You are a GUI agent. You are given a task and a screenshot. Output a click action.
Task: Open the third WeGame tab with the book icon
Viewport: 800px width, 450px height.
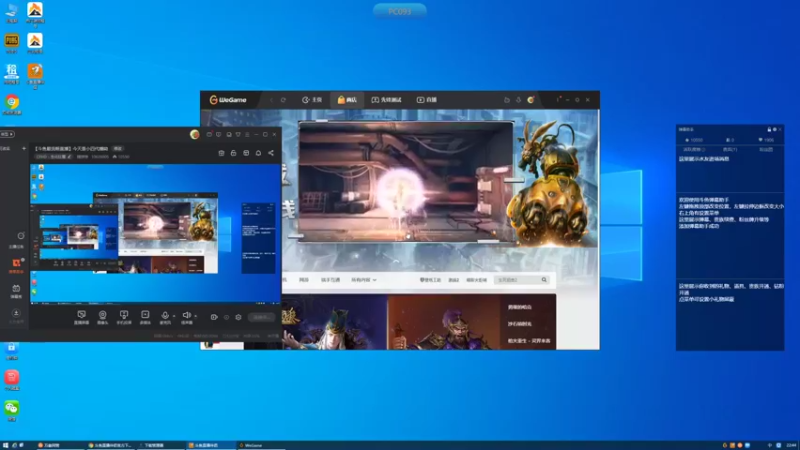point(386,100)
